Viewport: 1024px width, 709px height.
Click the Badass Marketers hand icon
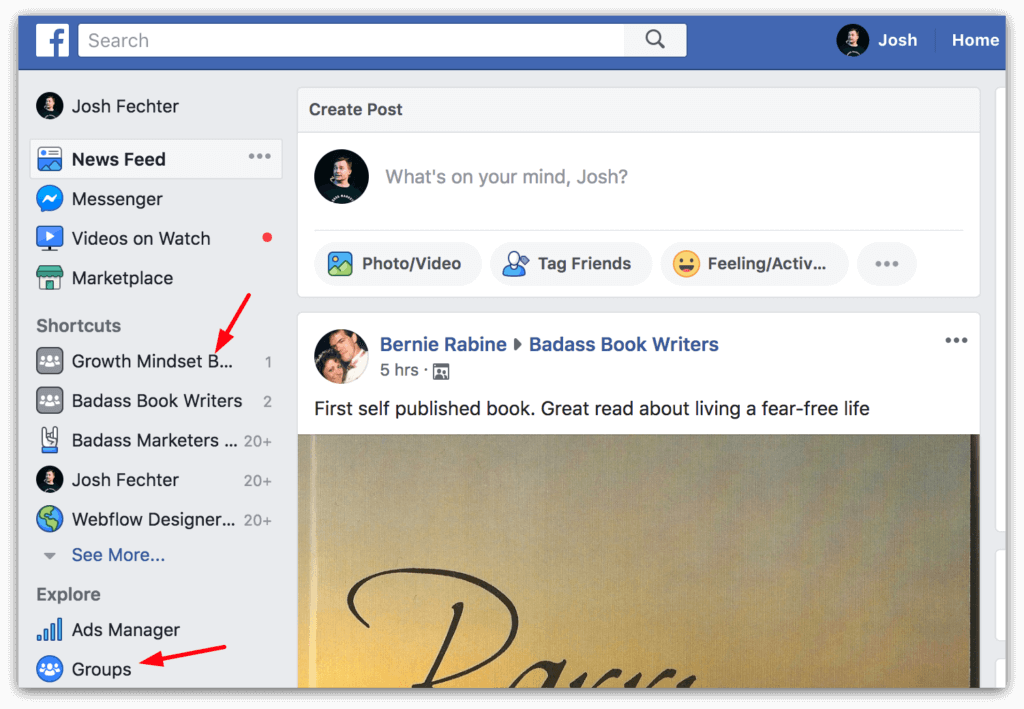(x=50, y=441)
